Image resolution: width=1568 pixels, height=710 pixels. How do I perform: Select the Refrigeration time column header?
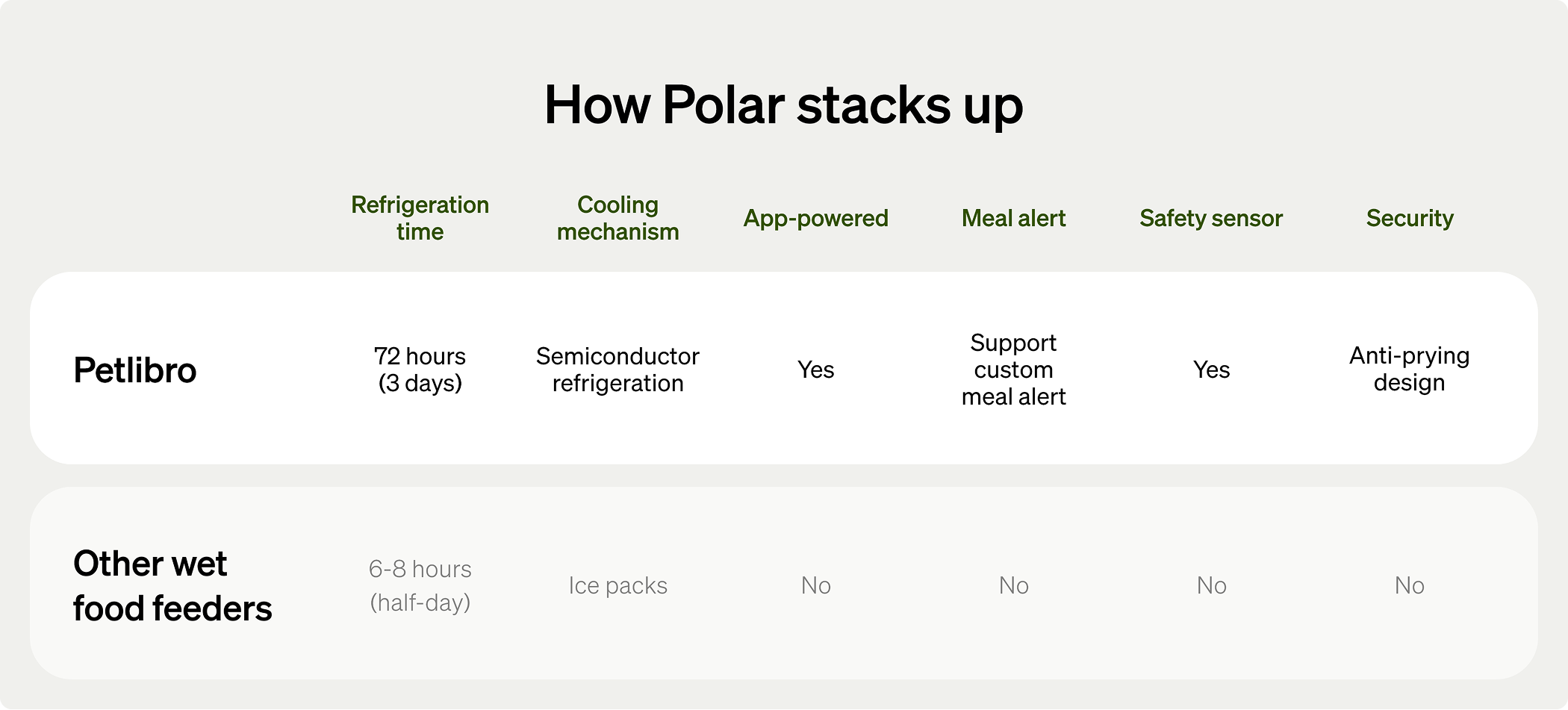click(x=420, y=218)
